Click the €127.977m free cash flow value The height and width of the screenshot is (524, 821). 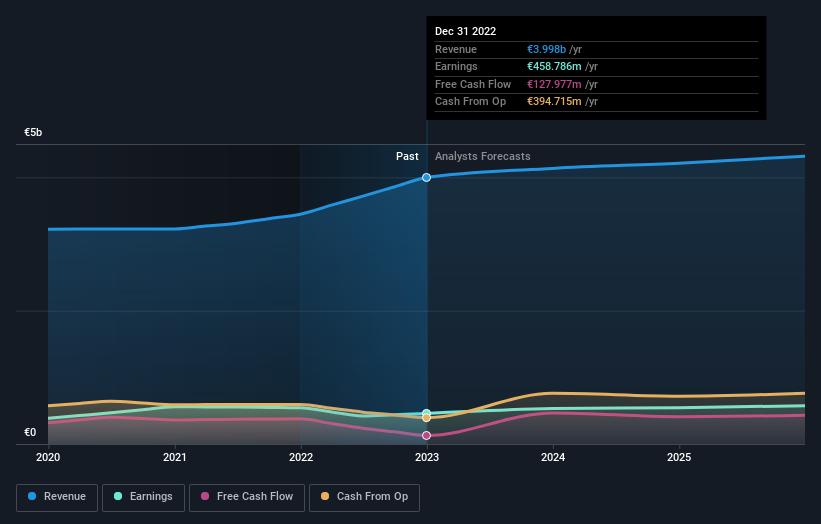click(x=554, y=84)
